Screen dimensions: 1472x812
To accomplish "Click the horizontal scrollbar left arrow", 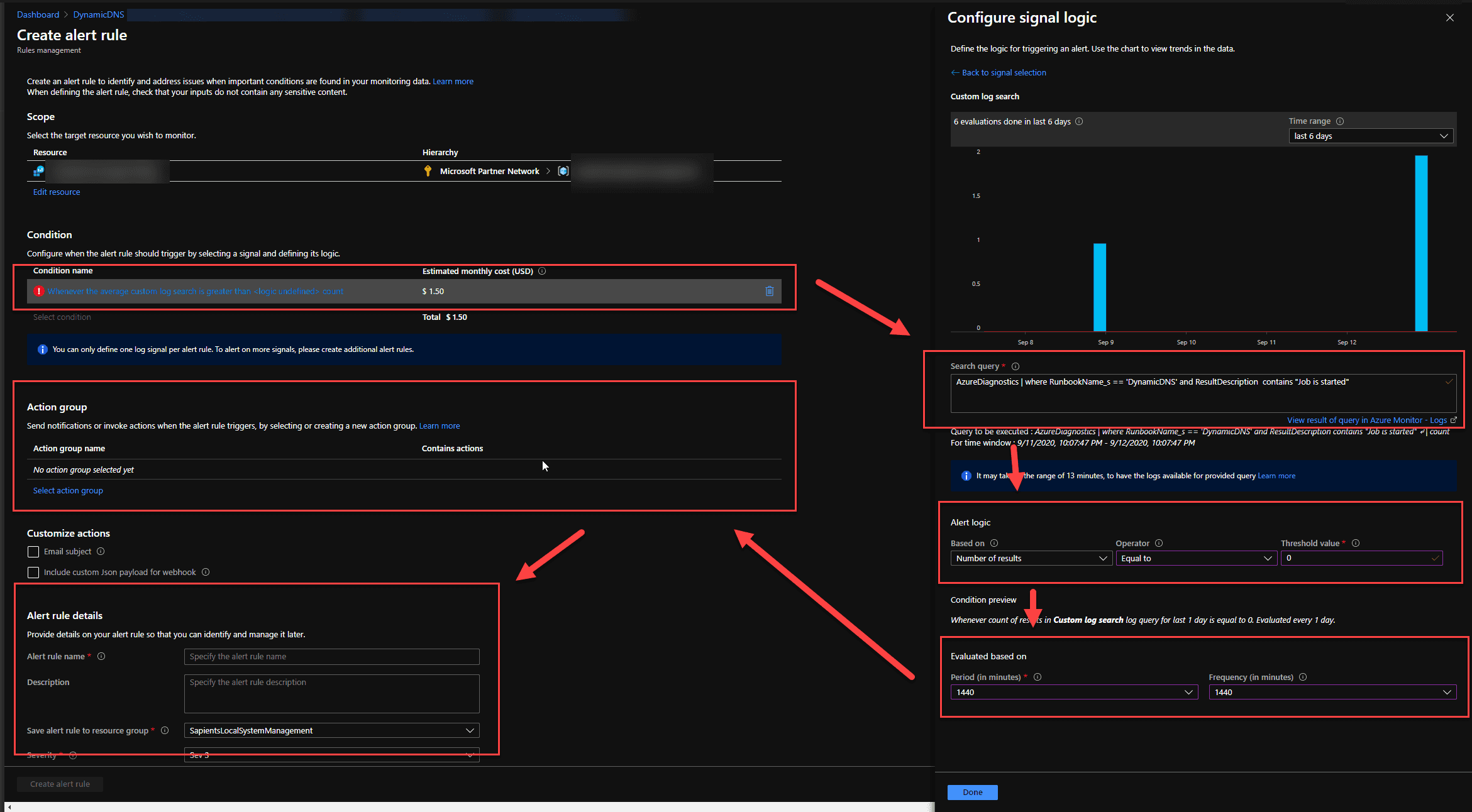I will click(9, 807).
